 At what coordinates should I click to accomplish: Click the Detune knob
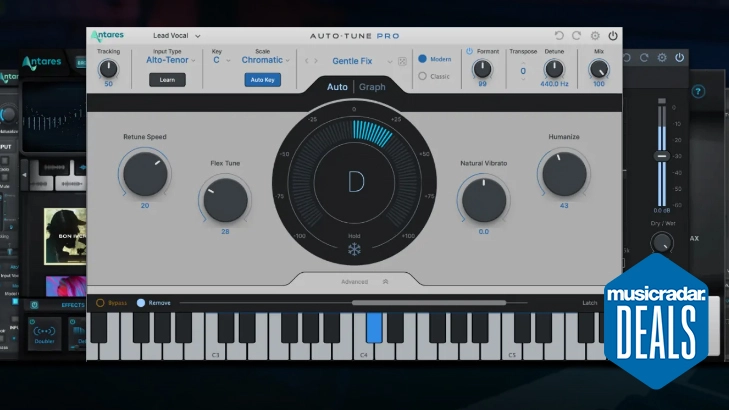pos(554,69)
